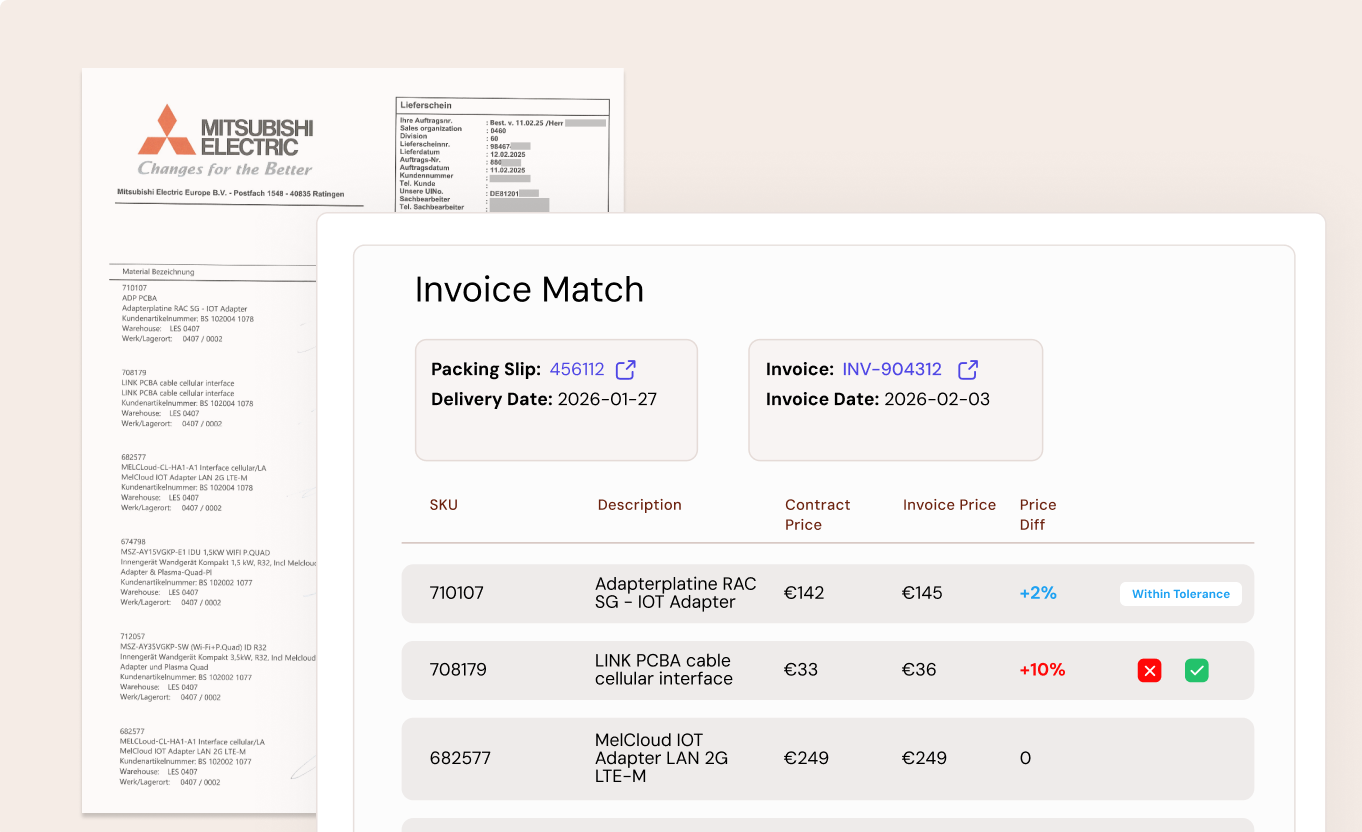This screenshot has width=1362, height=832.
Task: Click the Price Diff column header
Action: coord(1038,514)
